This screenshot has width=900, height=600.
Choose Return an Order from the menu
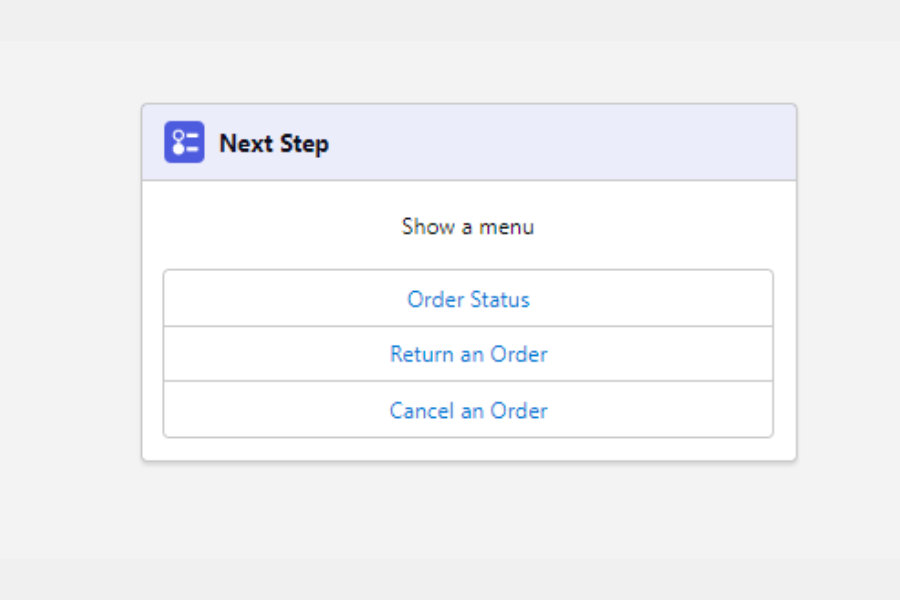(468, 354)
